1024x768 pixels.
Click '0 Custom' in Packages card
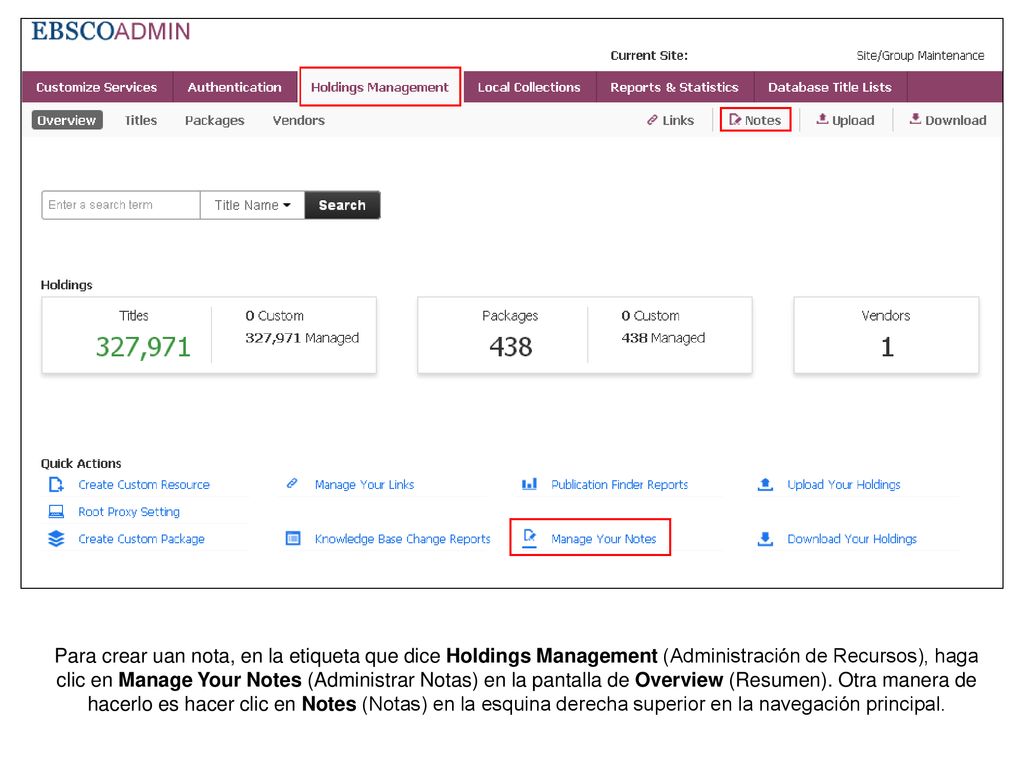pos(650,315)
